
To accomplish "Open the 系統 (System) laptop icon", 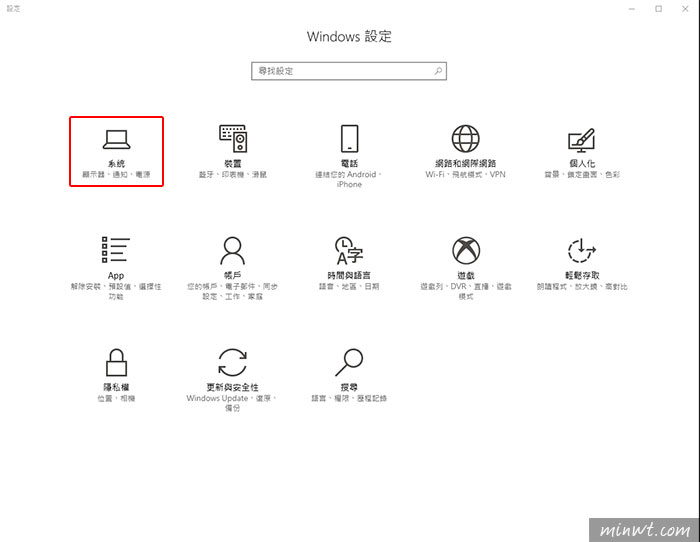I will pyautogui.click(x=117, y=140).
